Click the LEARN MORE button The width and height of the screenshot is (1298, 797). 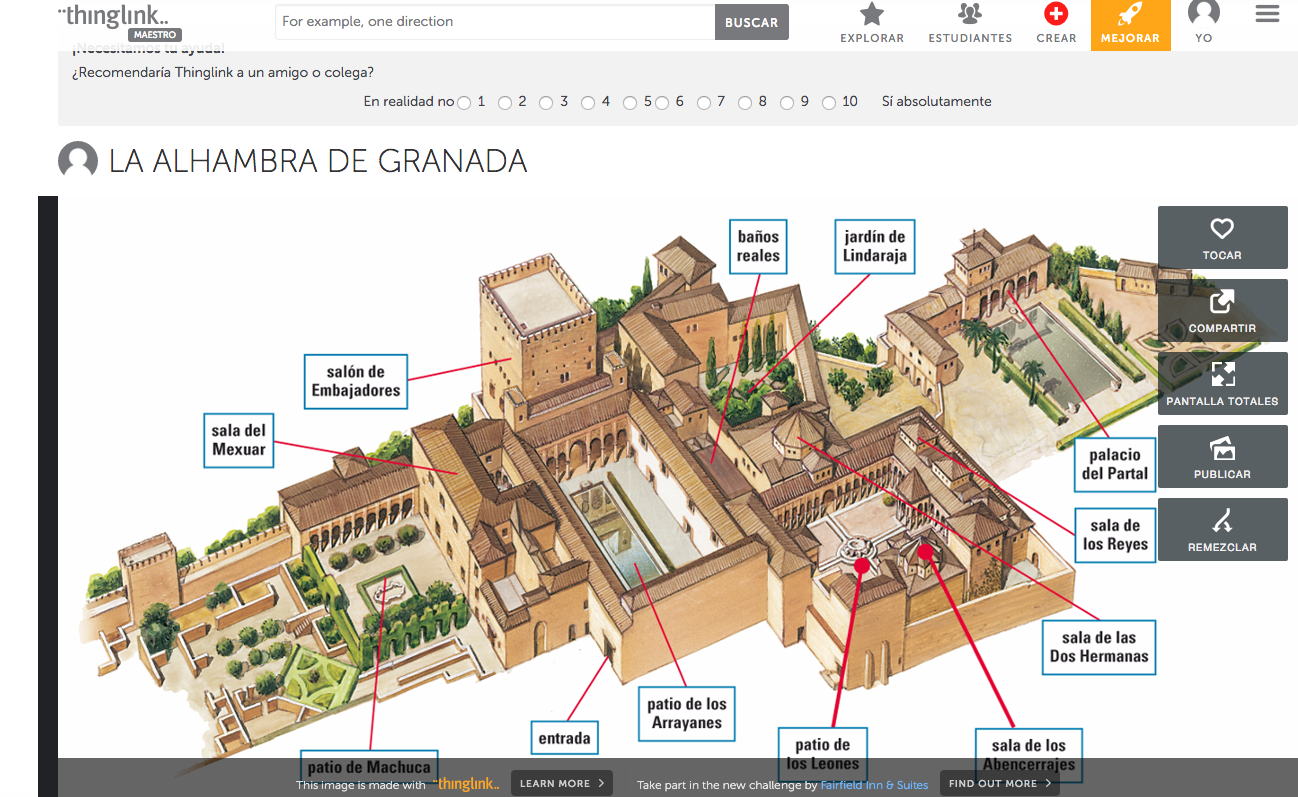pos(561,783)
